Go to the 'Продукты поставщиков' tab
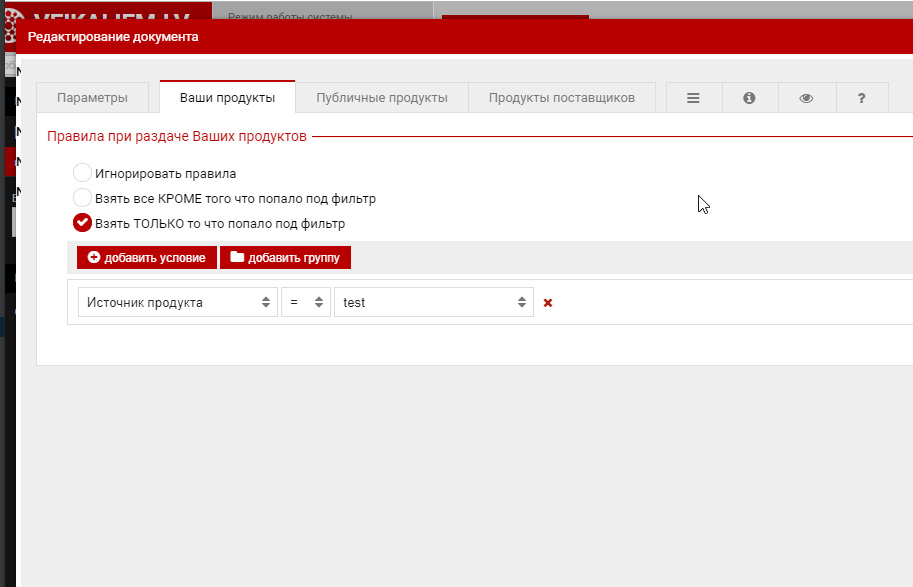The width and height of the screenshot is (913, 587). 561,98
